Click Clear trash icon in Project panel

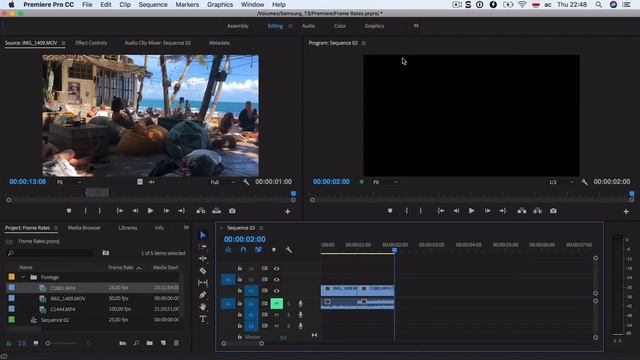point(176,343)
